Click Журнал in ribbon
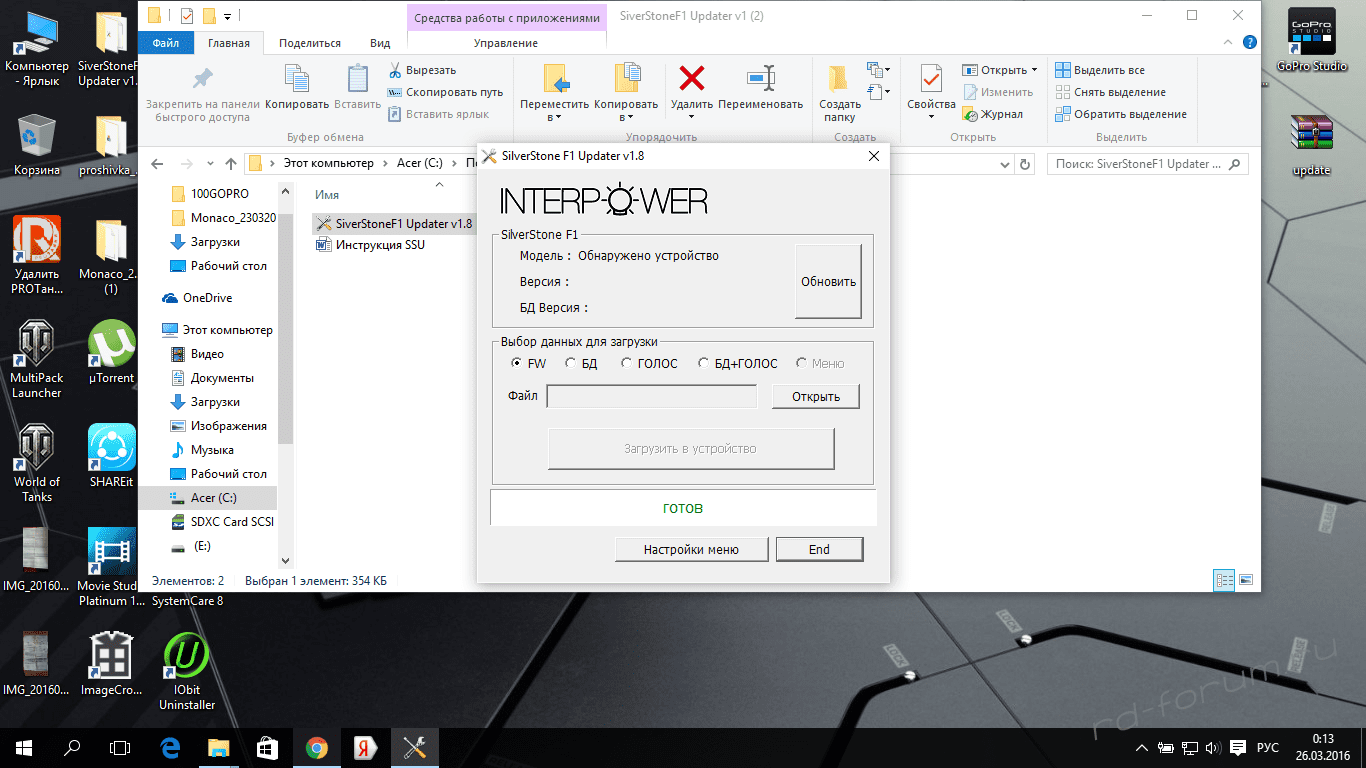This screenshot has height=768, width=1366. point(993,114)
